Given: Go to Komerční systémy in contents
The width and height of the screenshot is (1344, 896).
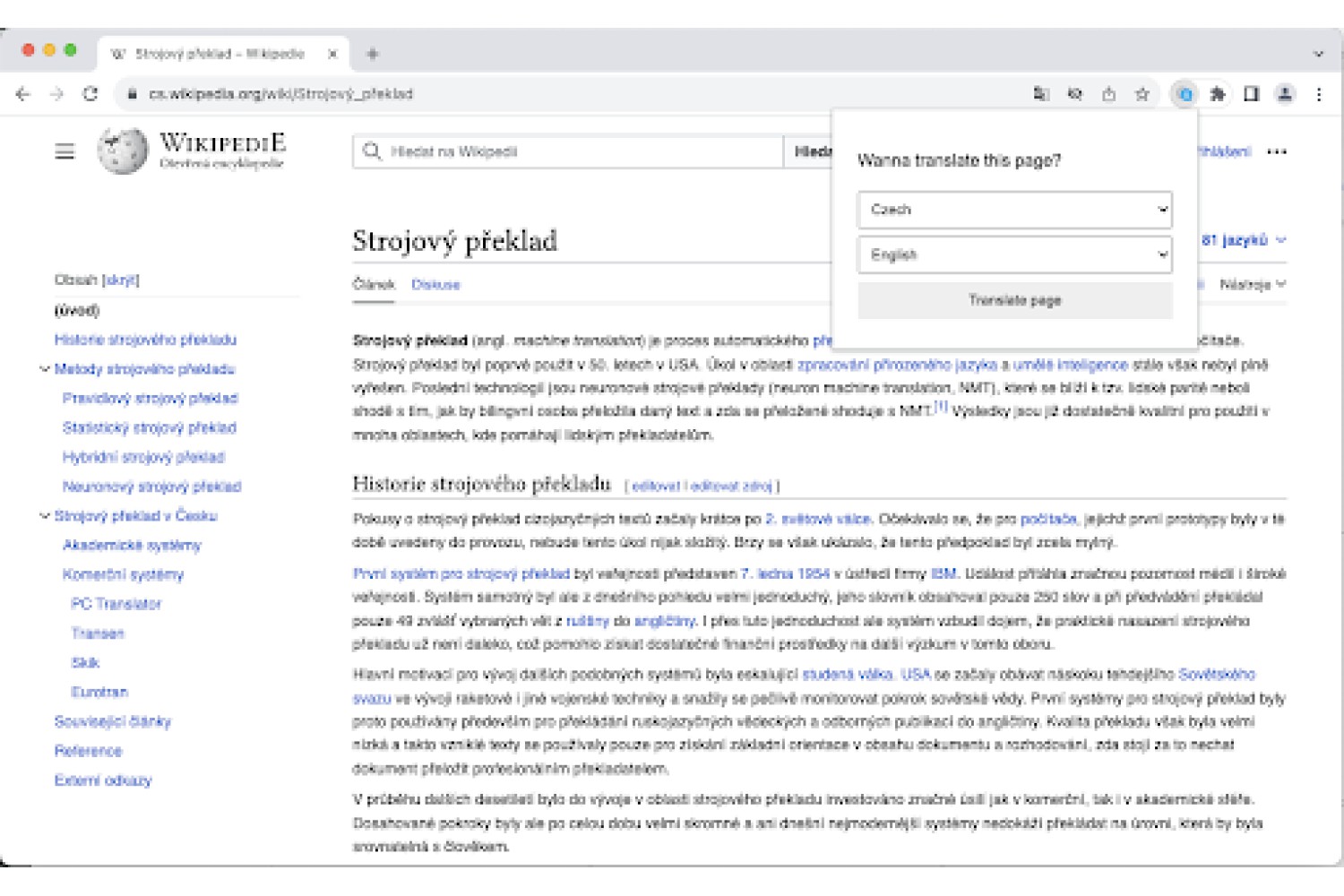Looking at the screenshot, I should pos(123,574).
